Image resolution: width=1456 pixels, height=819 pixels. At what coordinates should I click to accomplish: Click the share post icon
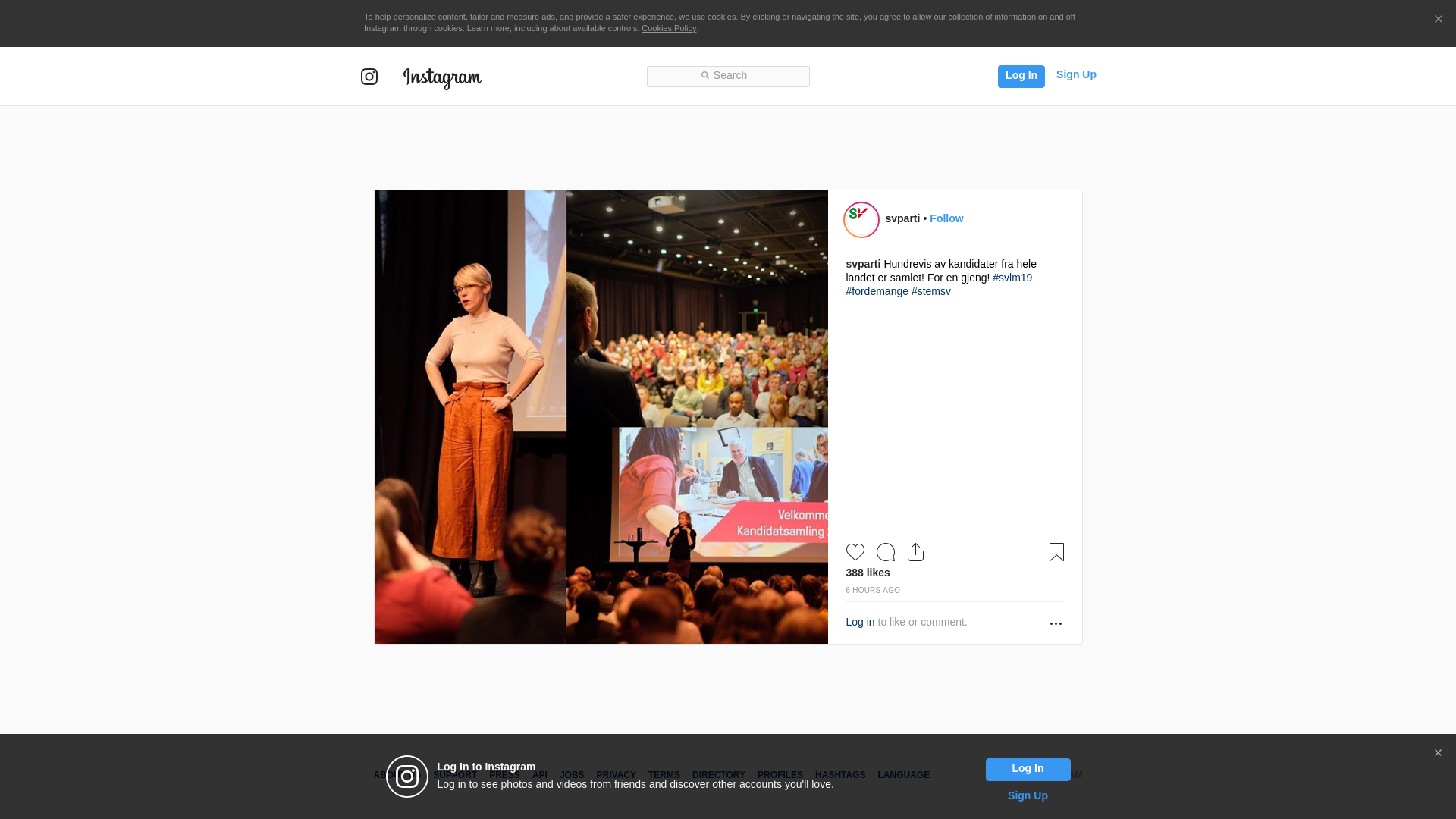pos(915,552)
